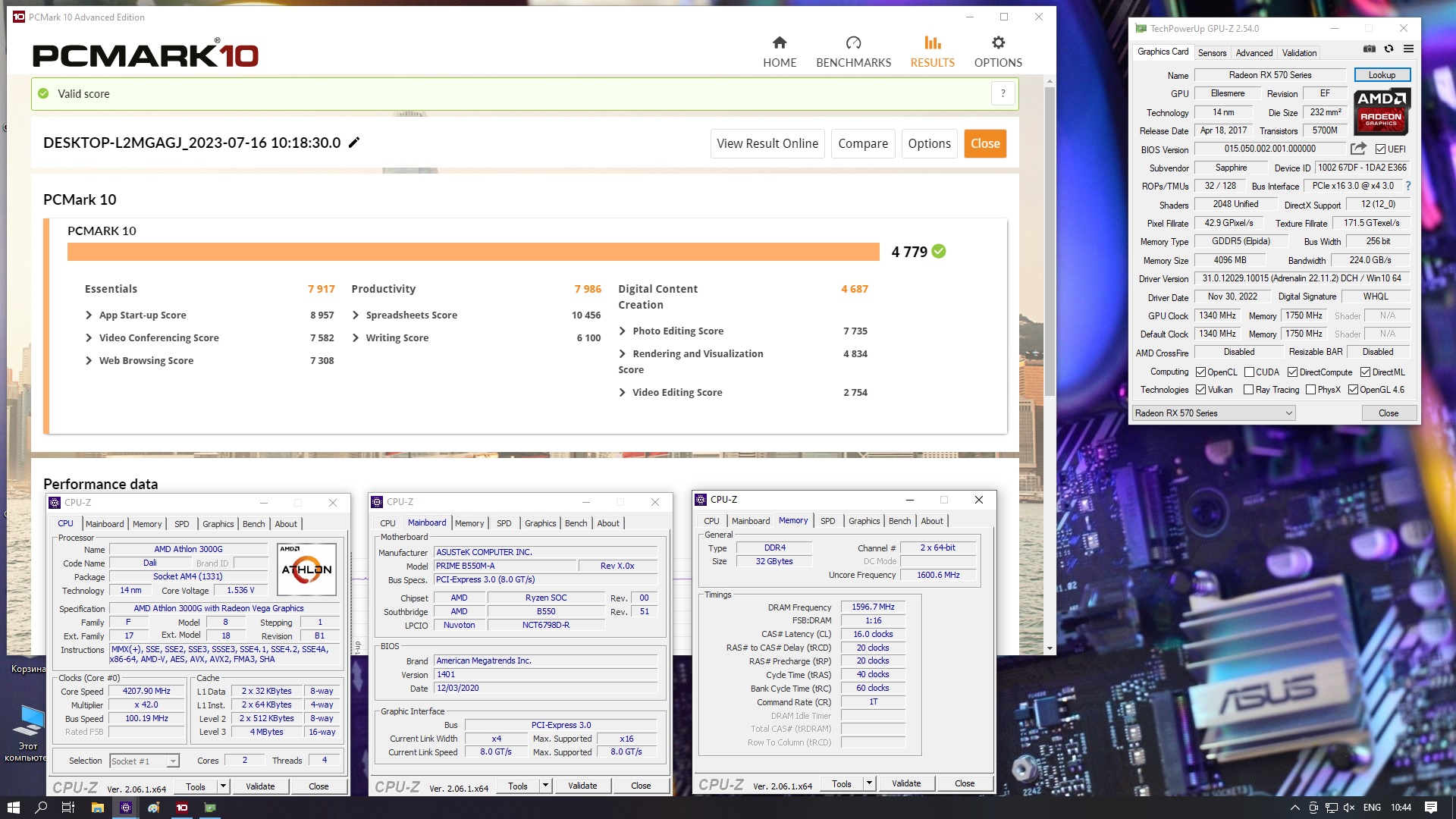Click the CPU-Z taskbar icon
Screen dimensions: 1456x819
126,808
